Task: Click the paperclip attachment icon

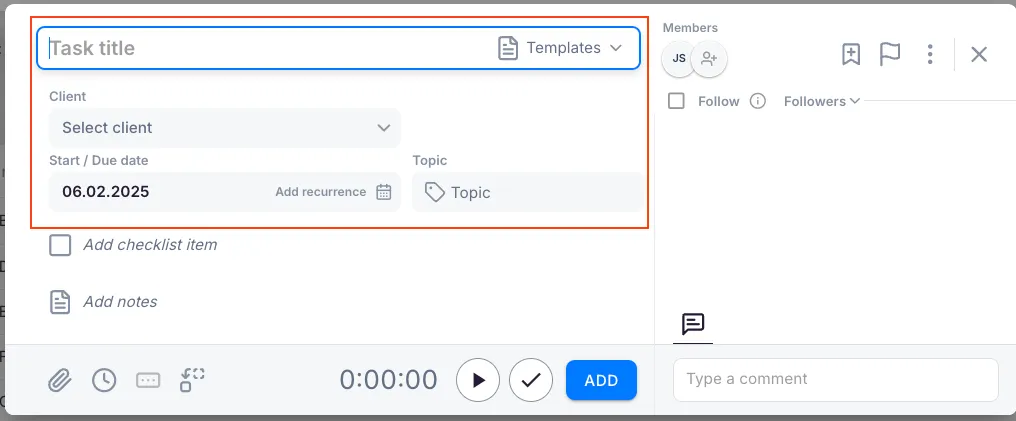Action: point(60,380)
